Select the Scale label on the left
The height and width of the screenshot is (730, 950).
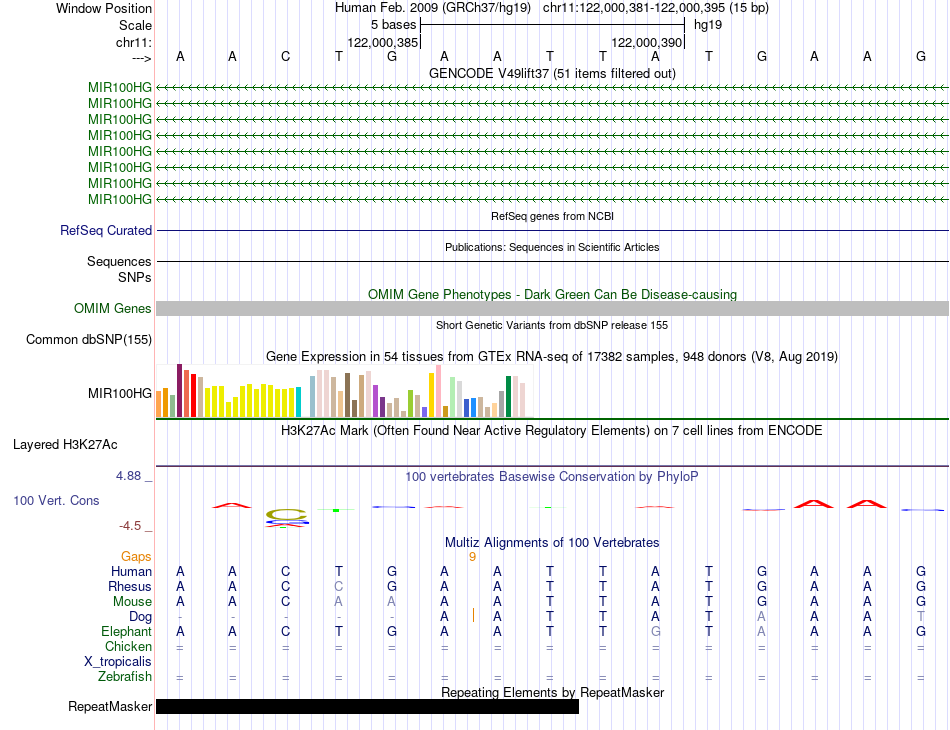click(135, 25)
